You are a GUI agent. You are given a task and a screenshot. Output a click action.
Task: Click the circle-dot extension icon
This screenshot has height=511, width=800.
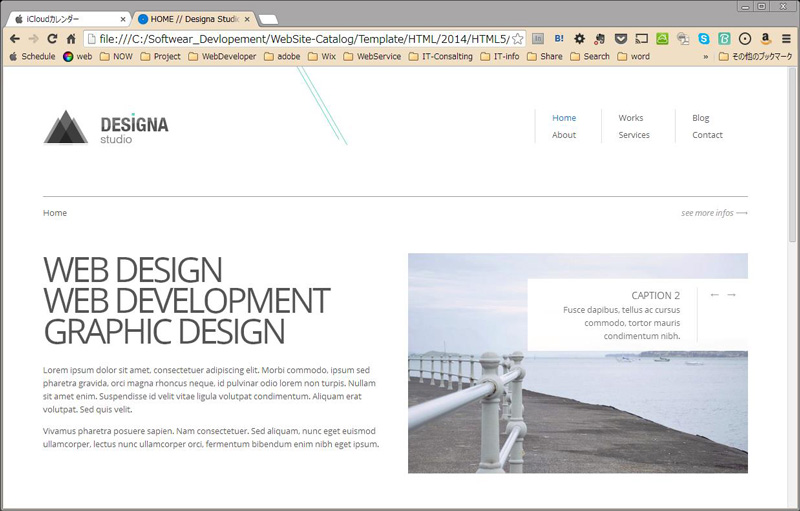click(745, 38)
